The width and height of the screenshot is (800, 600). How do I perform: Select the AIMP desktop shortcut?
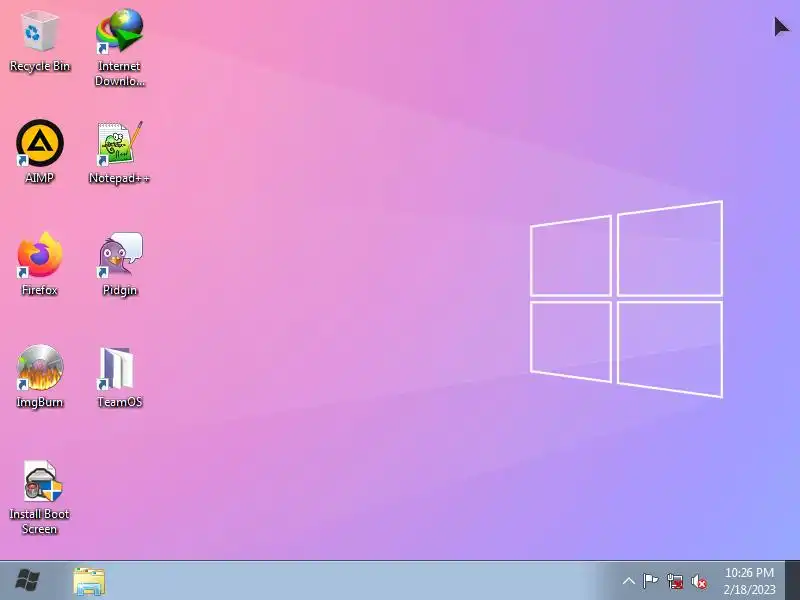pyautogui.click(x=40, y=151)
